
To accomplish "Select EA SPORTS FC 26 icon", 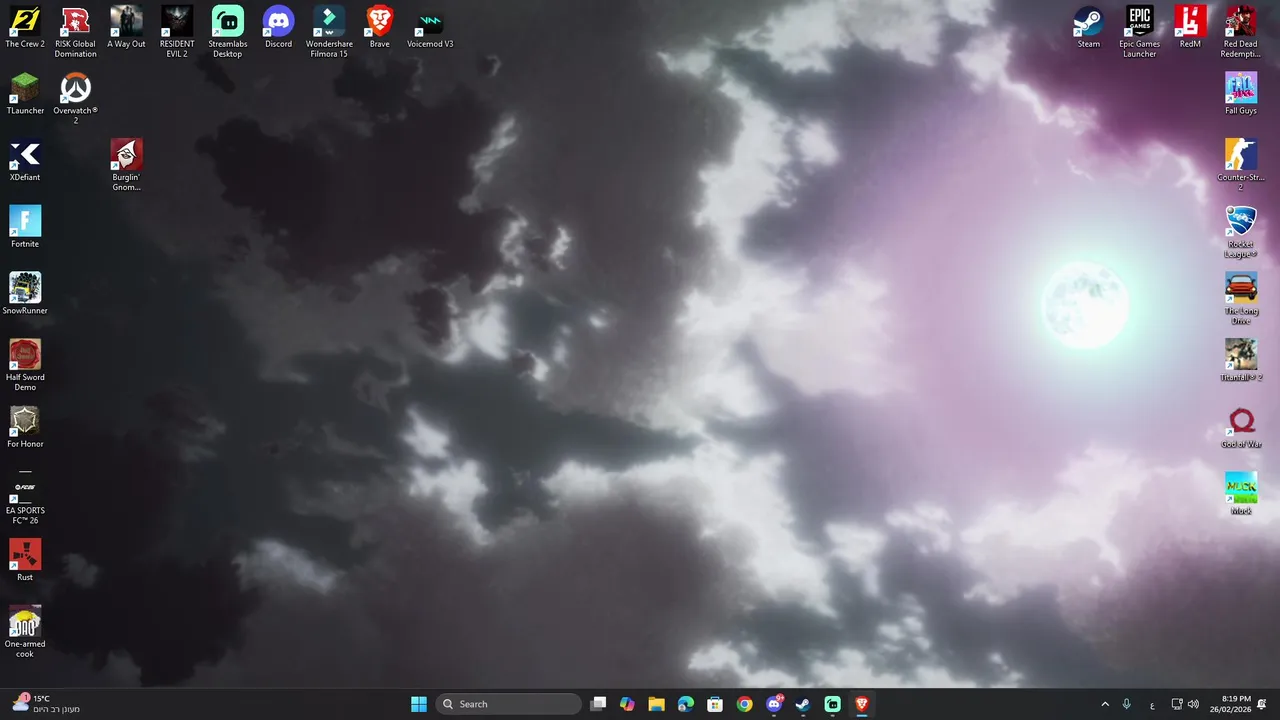I will tap(25, 498).
